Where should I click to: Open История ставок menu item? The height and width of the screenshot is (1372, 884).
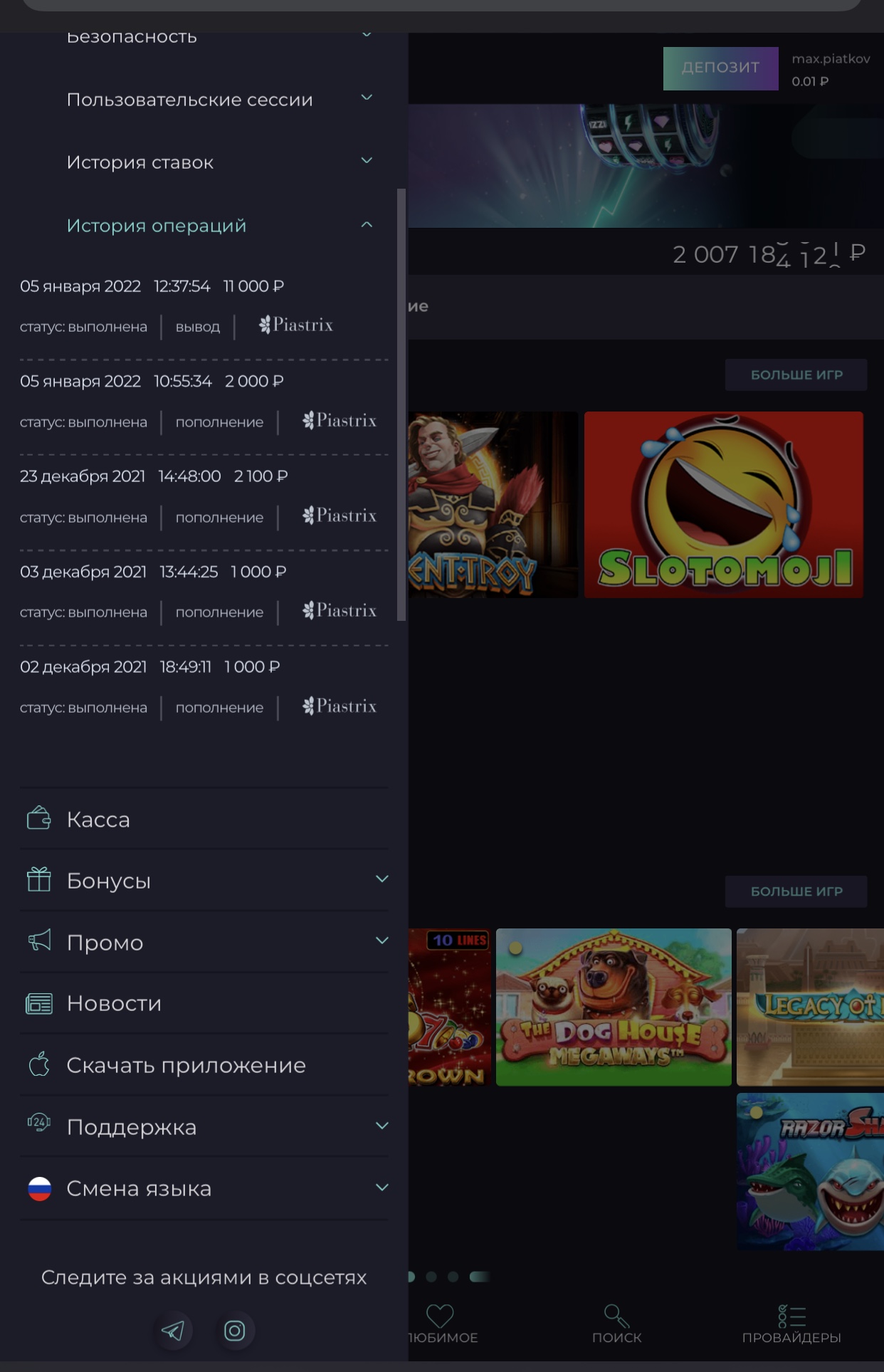point(140,162)
